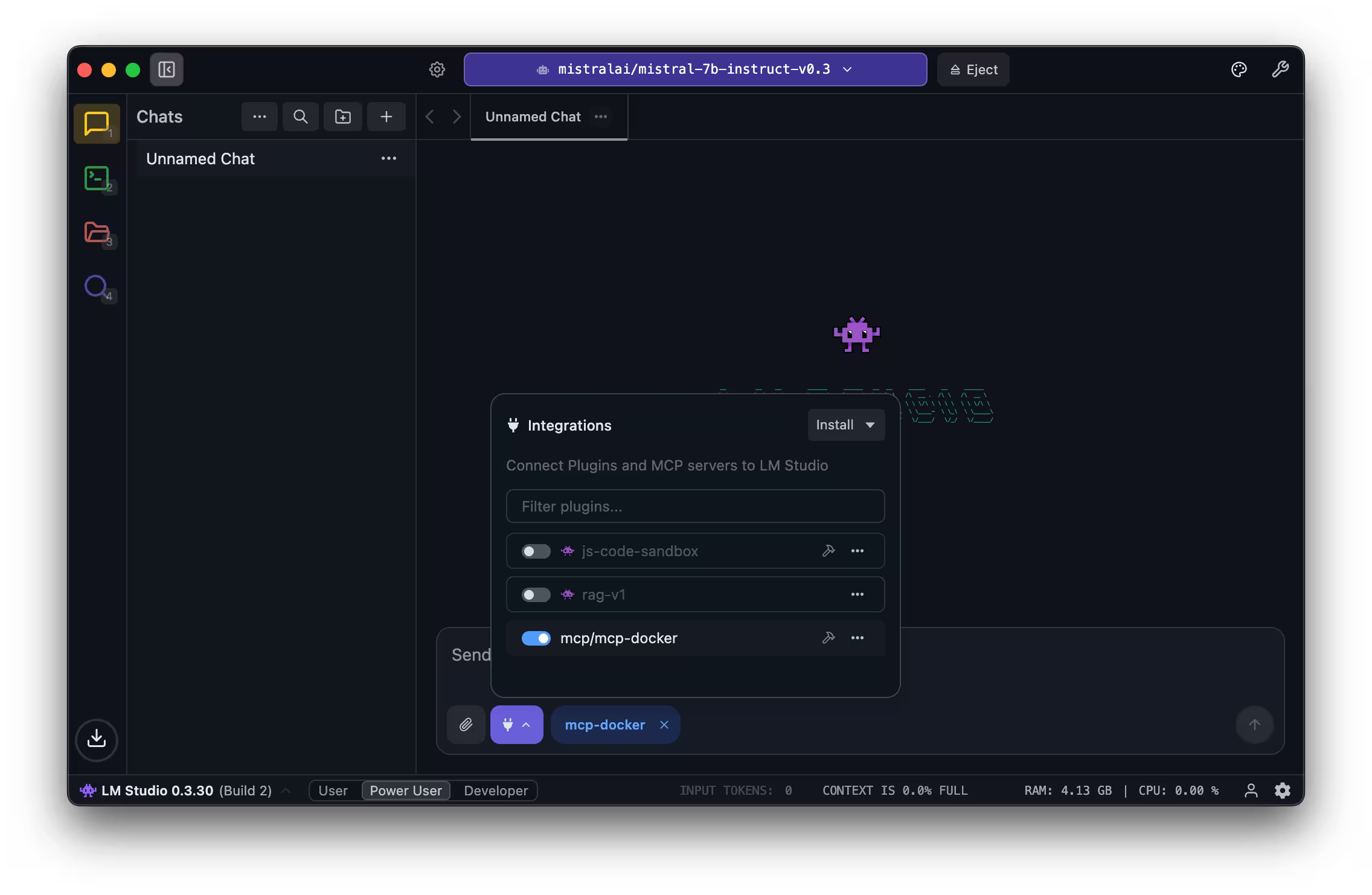Open the color palette theme icon
This screenshot has width=1372, height=895.
tap(1239, 69)
